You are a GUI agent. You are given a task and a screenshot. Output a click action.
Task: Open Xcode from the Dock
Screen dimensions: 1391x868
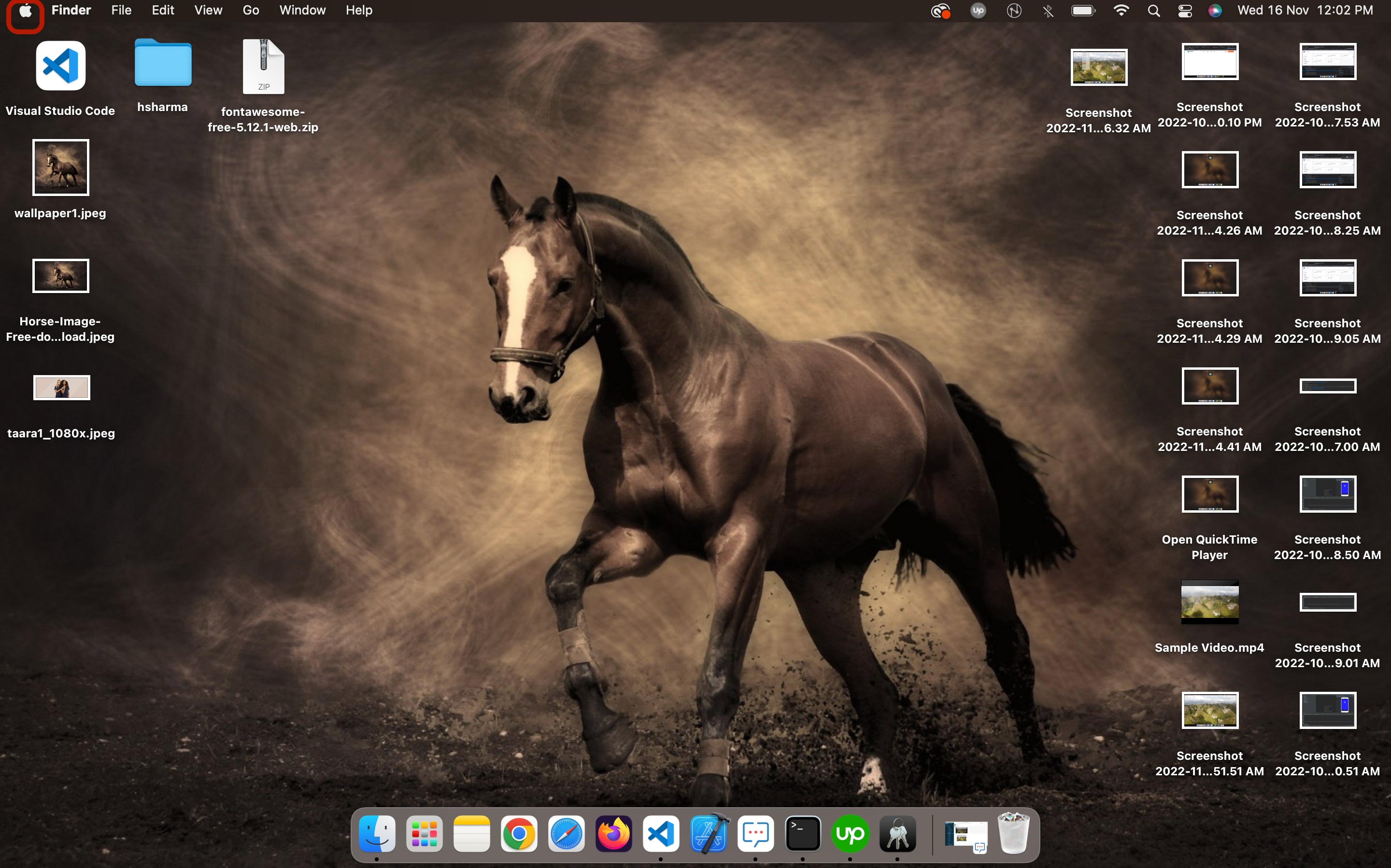709,834
